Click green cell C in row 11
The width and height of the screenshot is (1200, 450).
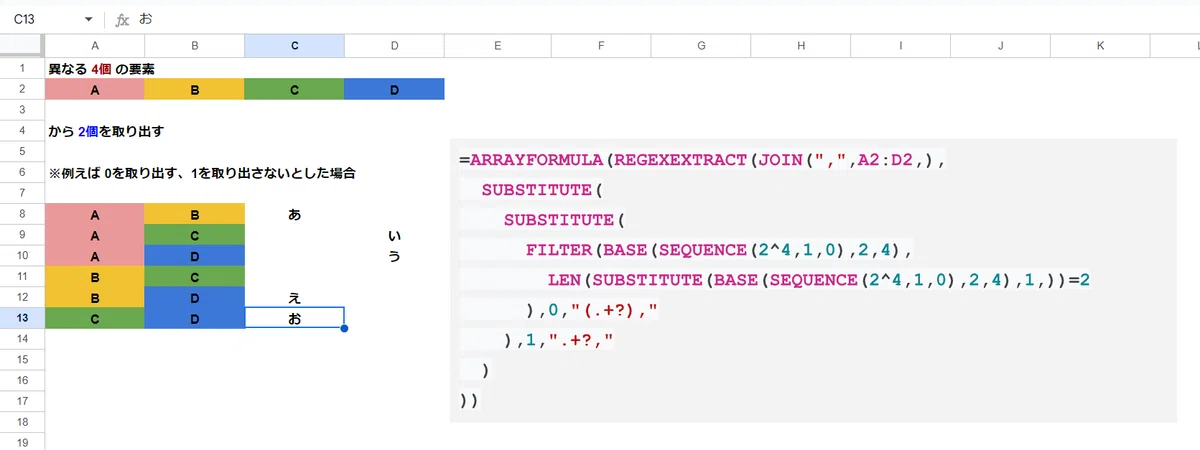click(x=195, y=276)
